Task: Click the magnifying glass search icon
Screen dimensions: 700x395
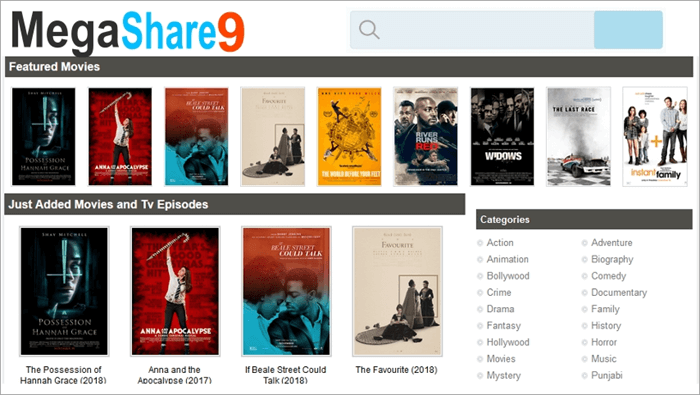Action: pos(369,29)
